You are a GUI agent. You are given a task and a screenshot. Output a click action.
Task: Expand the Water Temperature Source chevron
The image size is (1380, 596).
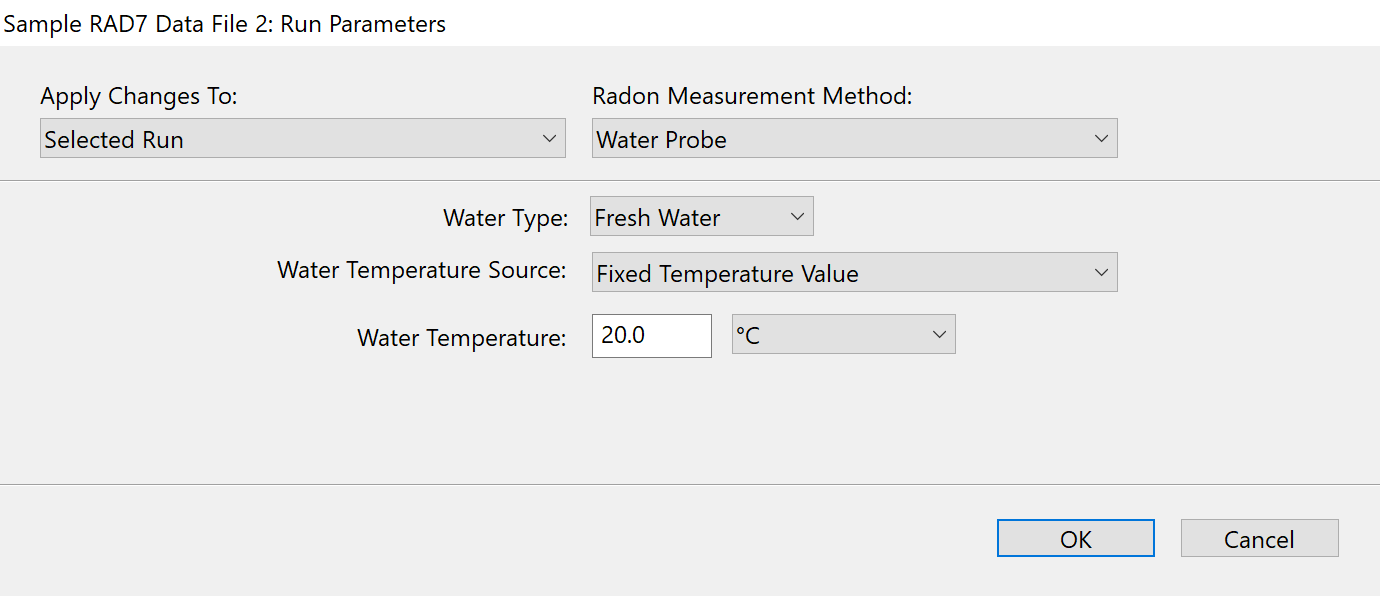click(x=1100, y=273)
